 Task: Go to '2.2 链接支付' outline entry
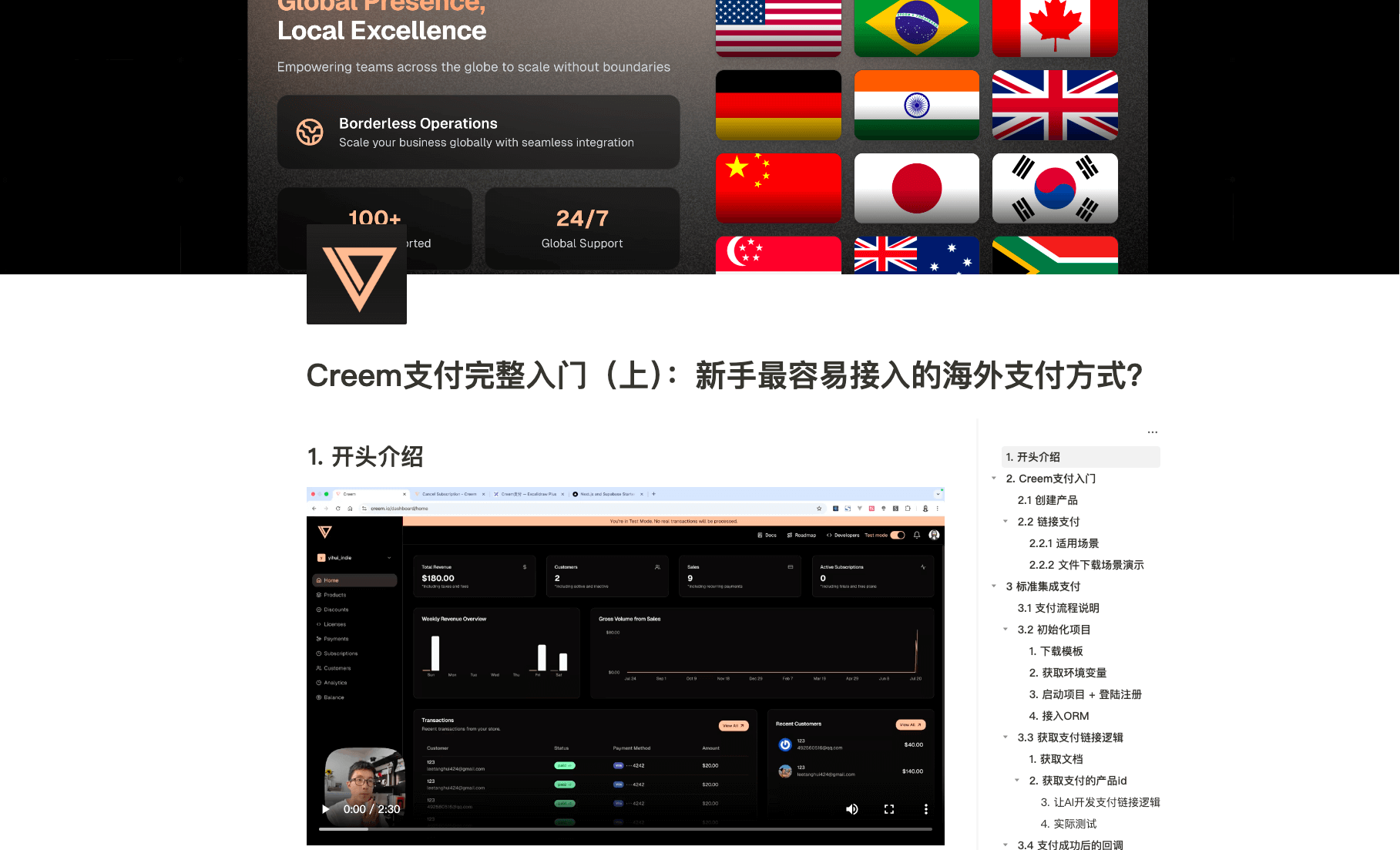(x=1049, y=522)
